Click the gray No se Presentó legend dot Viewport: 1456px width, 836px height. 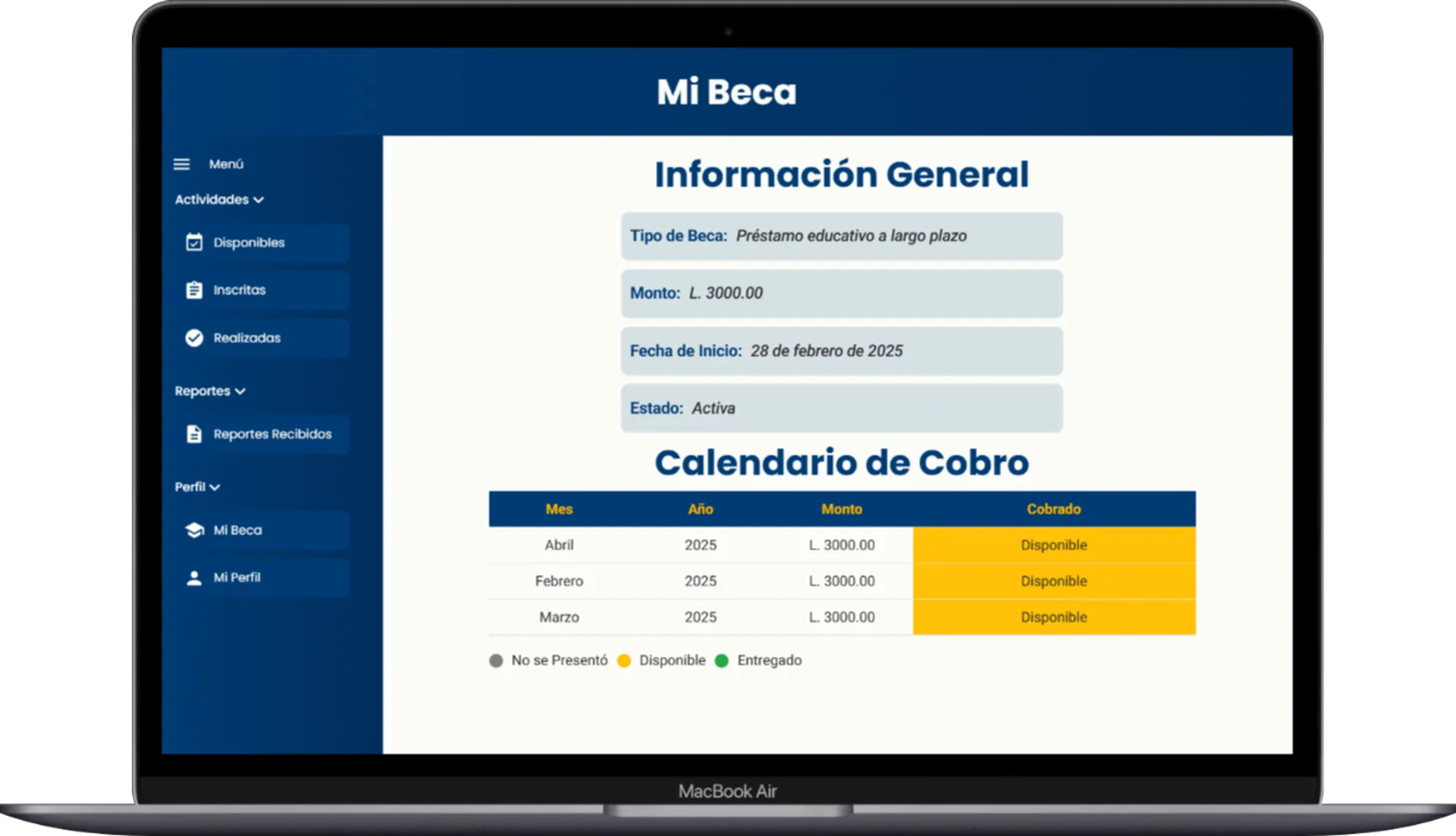coord(496,661)
